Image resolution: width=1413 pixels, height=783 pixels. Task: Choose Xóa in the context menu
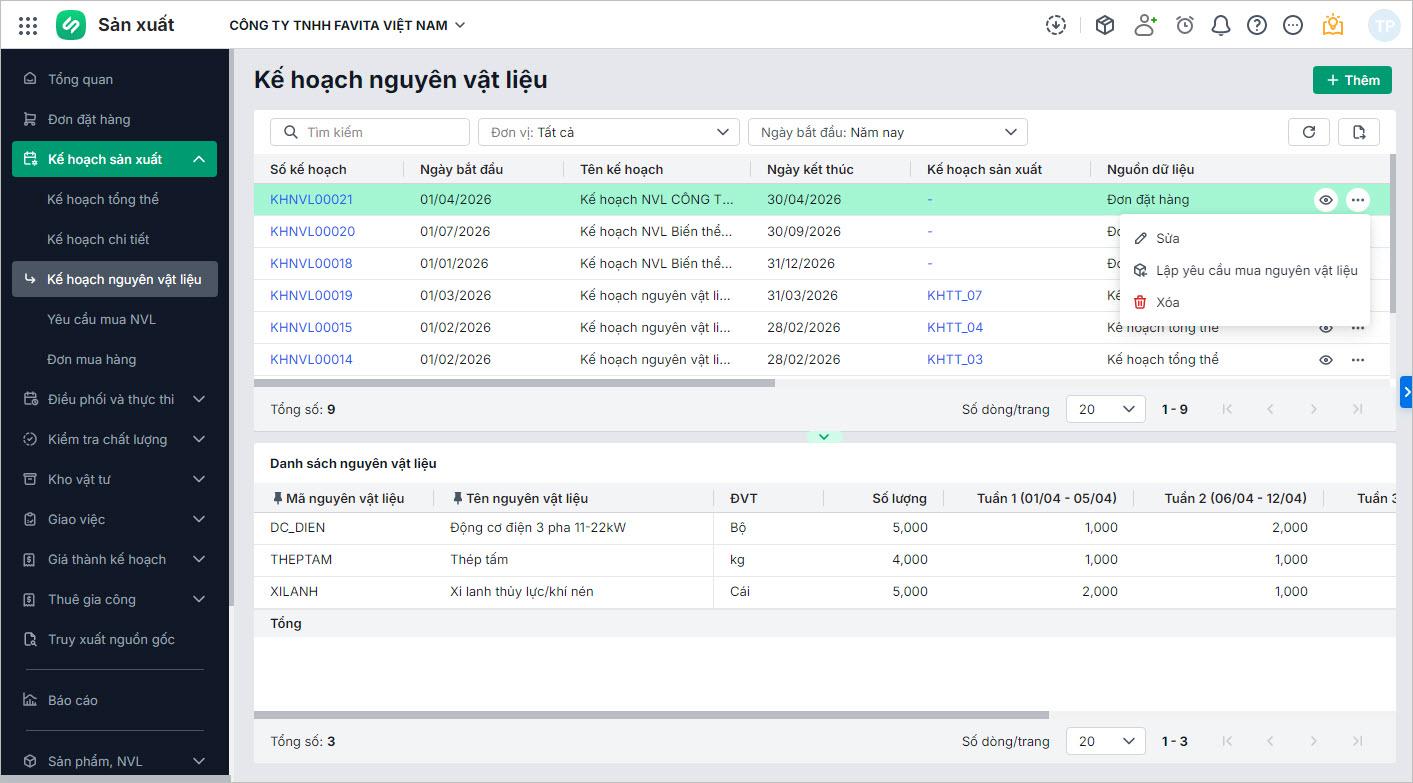click(x=1167, y=302)
